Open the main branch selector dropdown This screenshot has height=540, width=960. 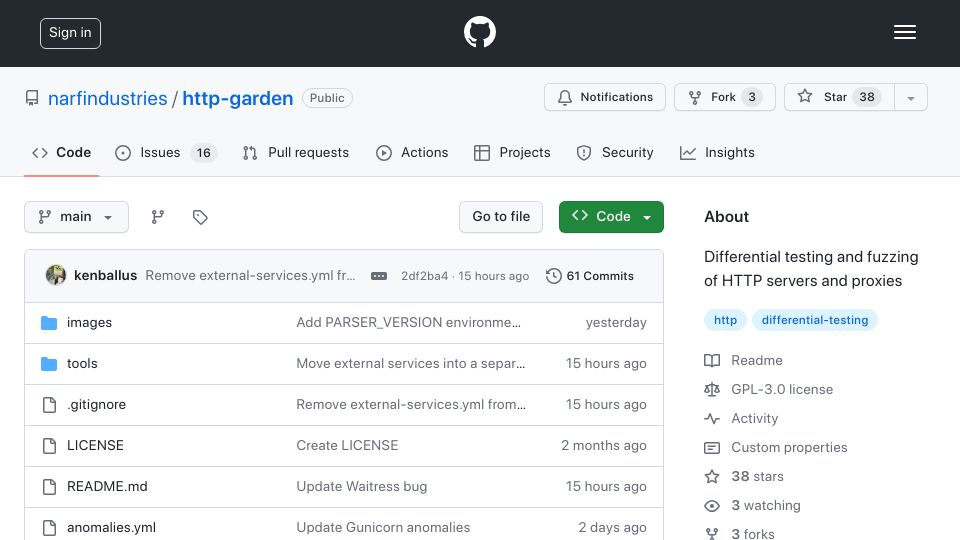[x=77, y=217]
